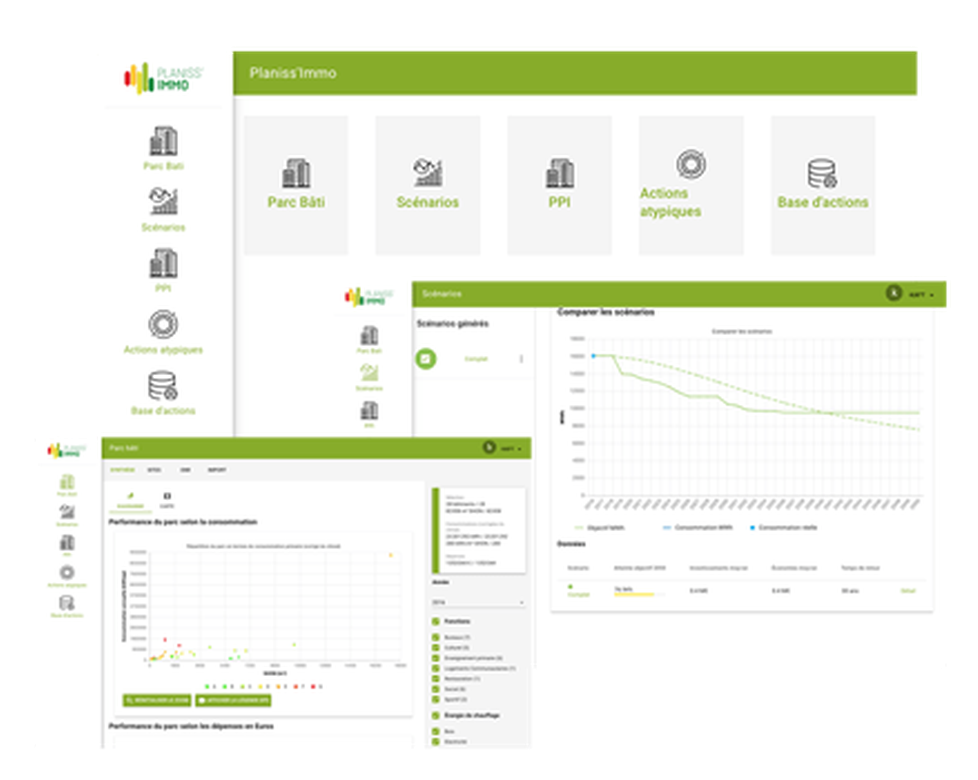Toggle the Logements checkbox
The height and width of the screenshot is (780, 978).
pos(436,668)
